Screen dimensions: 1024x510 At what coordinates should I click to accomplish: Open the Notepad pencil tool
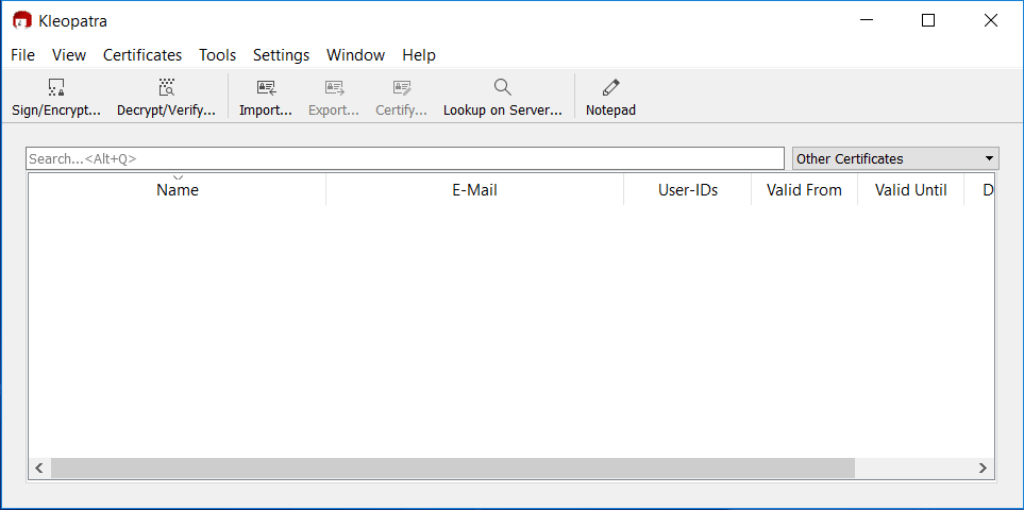tap(611, 97)
